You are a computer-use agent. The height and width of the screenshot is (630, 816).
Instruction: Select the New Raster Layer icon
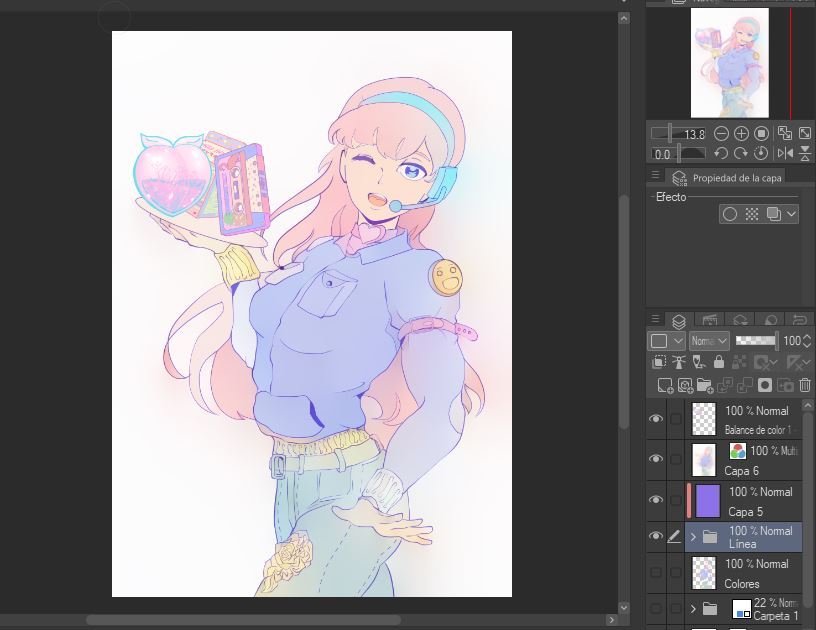pyautogui.click(x=665, y=386)
